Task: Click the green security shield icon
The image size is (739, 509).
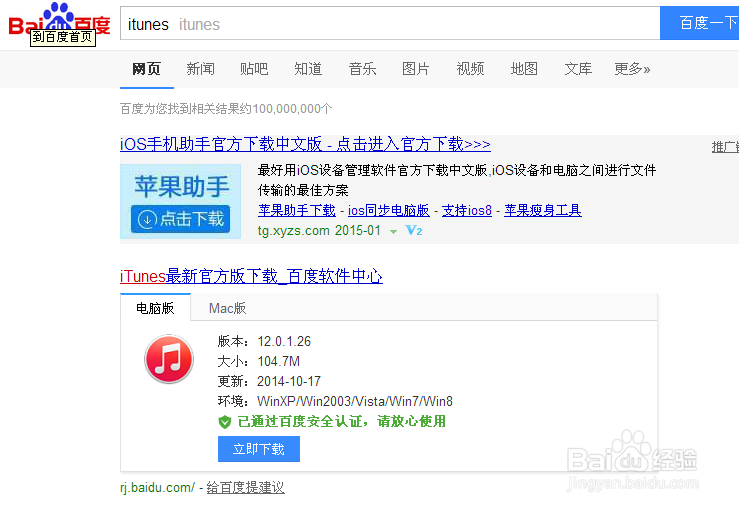Action: (x=225, y=422)
